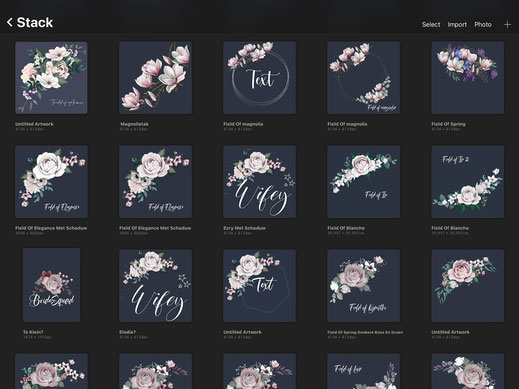Open Untitled Artwork thumbnail with white flower bouquet
Viewport: 519px width, 389px height.
point(51,78)
